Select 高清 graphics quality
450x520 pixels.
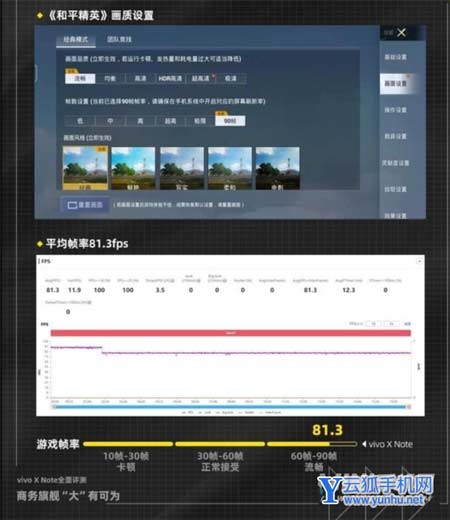(140, 78)
